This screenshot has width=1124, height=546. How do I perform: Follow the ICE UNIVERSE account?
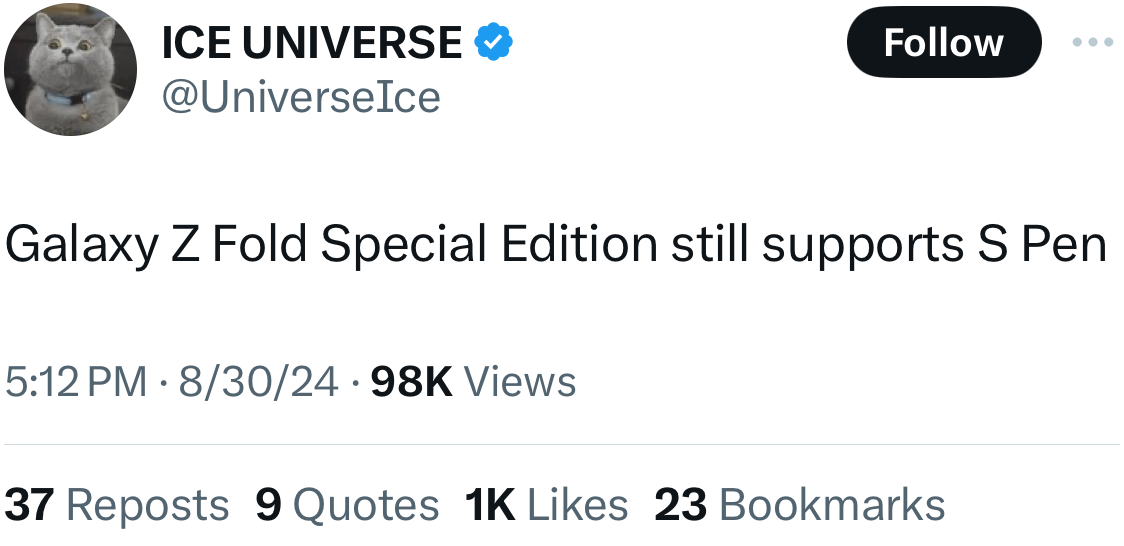[943, 43]
